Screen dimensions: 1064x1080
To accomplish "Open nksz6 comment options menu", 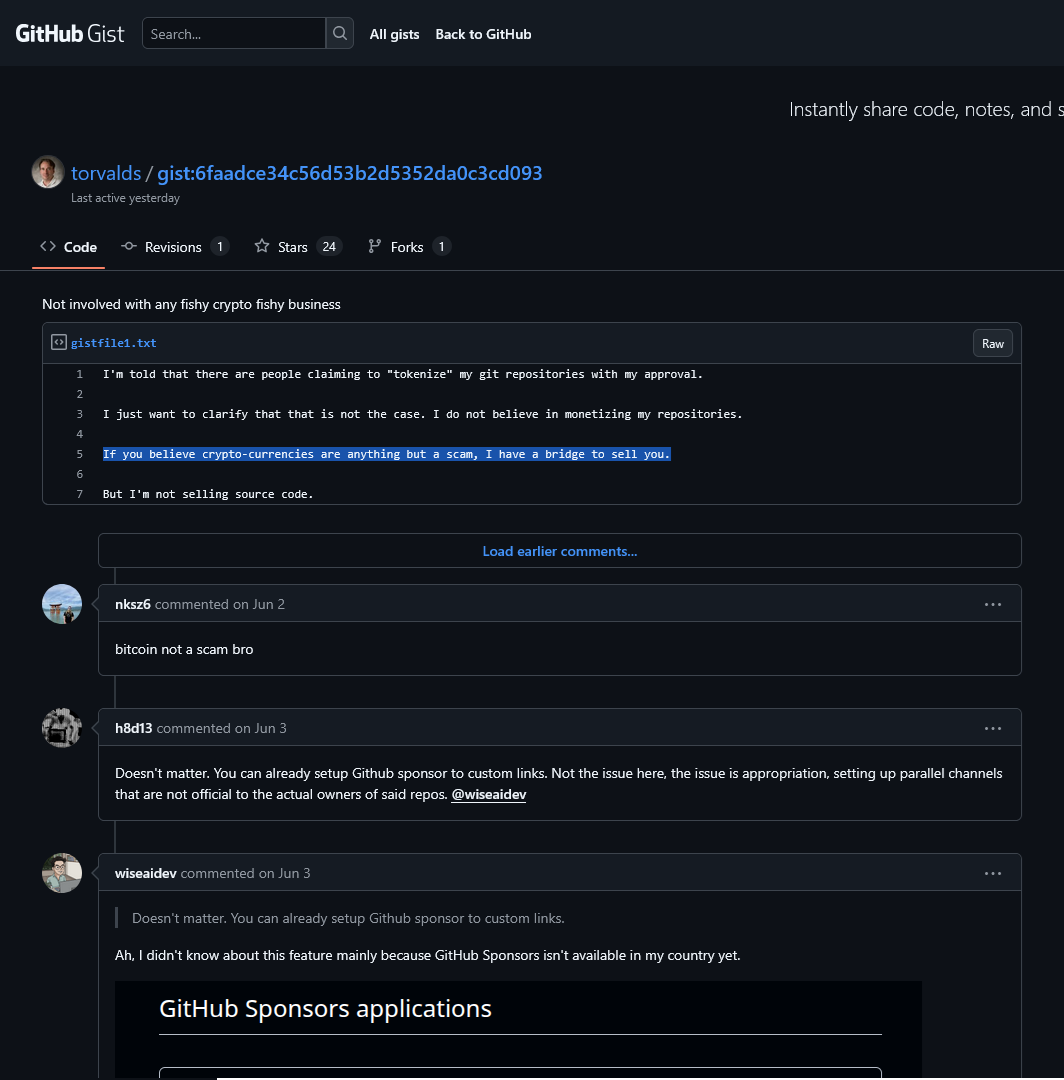I will coord(992,604).
